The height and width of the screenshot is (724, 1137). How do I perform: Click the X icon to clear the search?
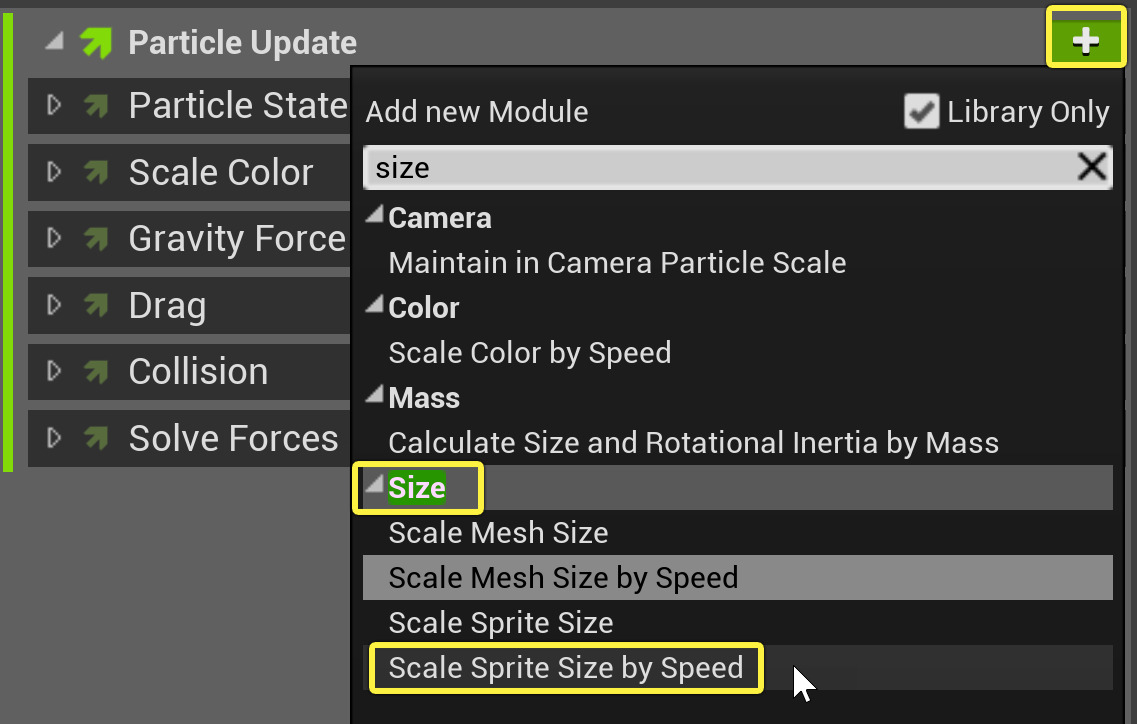[x=1094, y=167]
